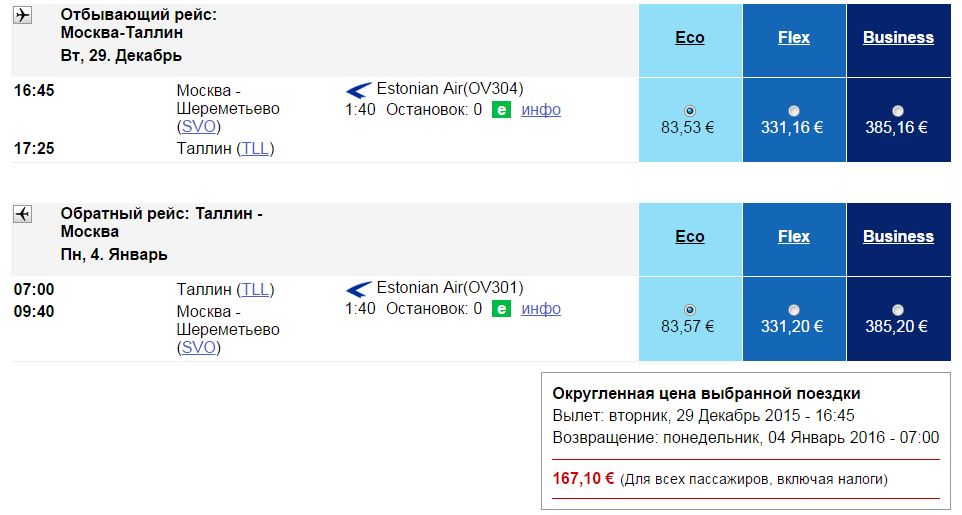Screen dimensions: 962x515
Task: Choose Eco fare 83,57 € for return flight
Action: [x=690, y=310]
